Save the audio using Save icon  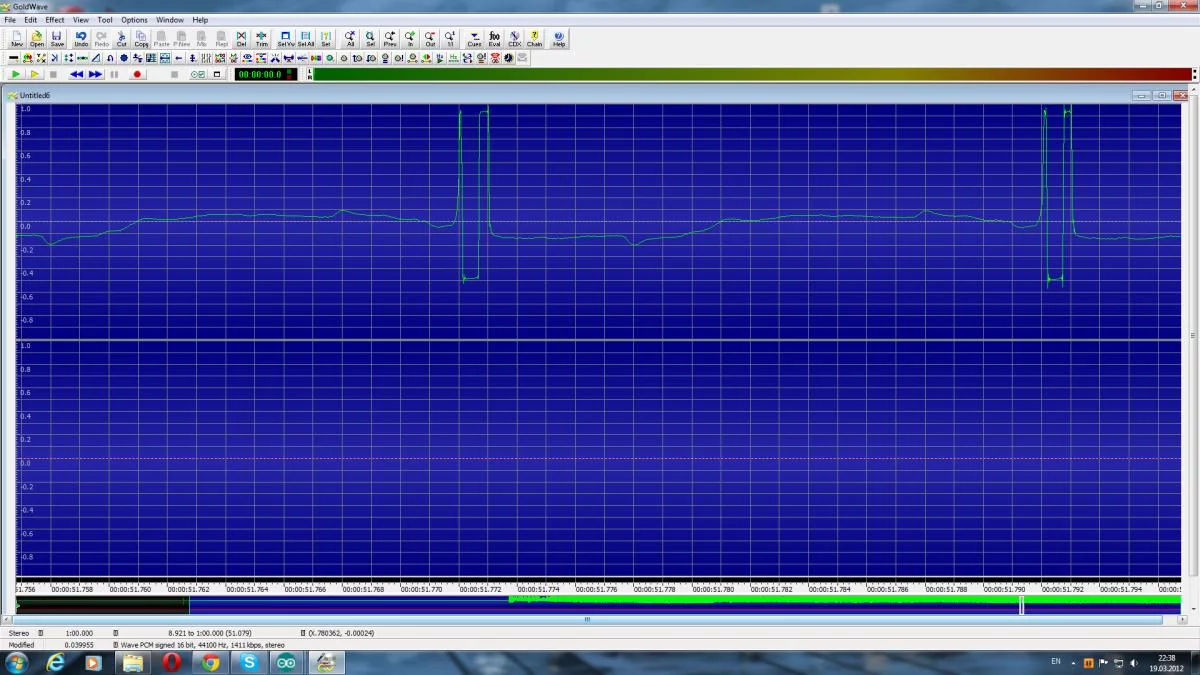(x=57, y=39)
